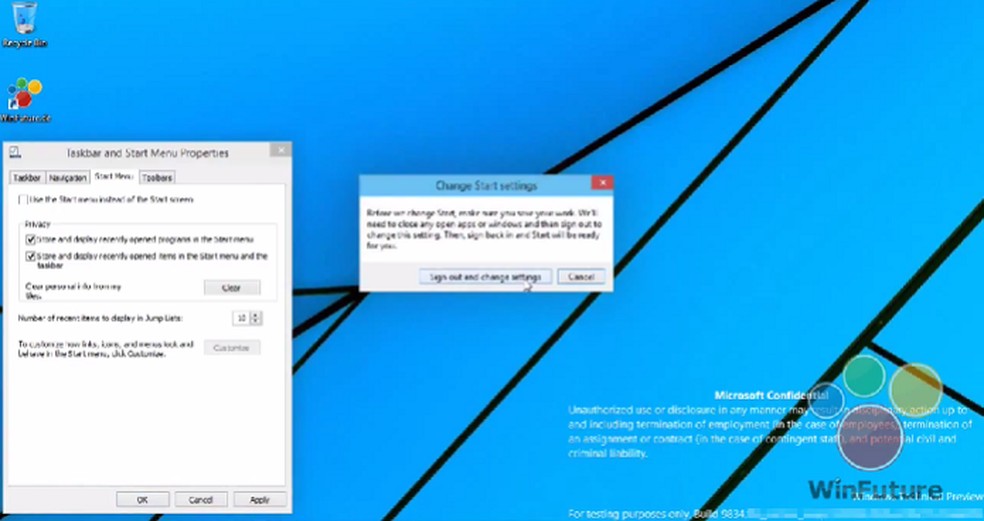
Task: Click the Jump Lists number field
Action: (241, 318)
